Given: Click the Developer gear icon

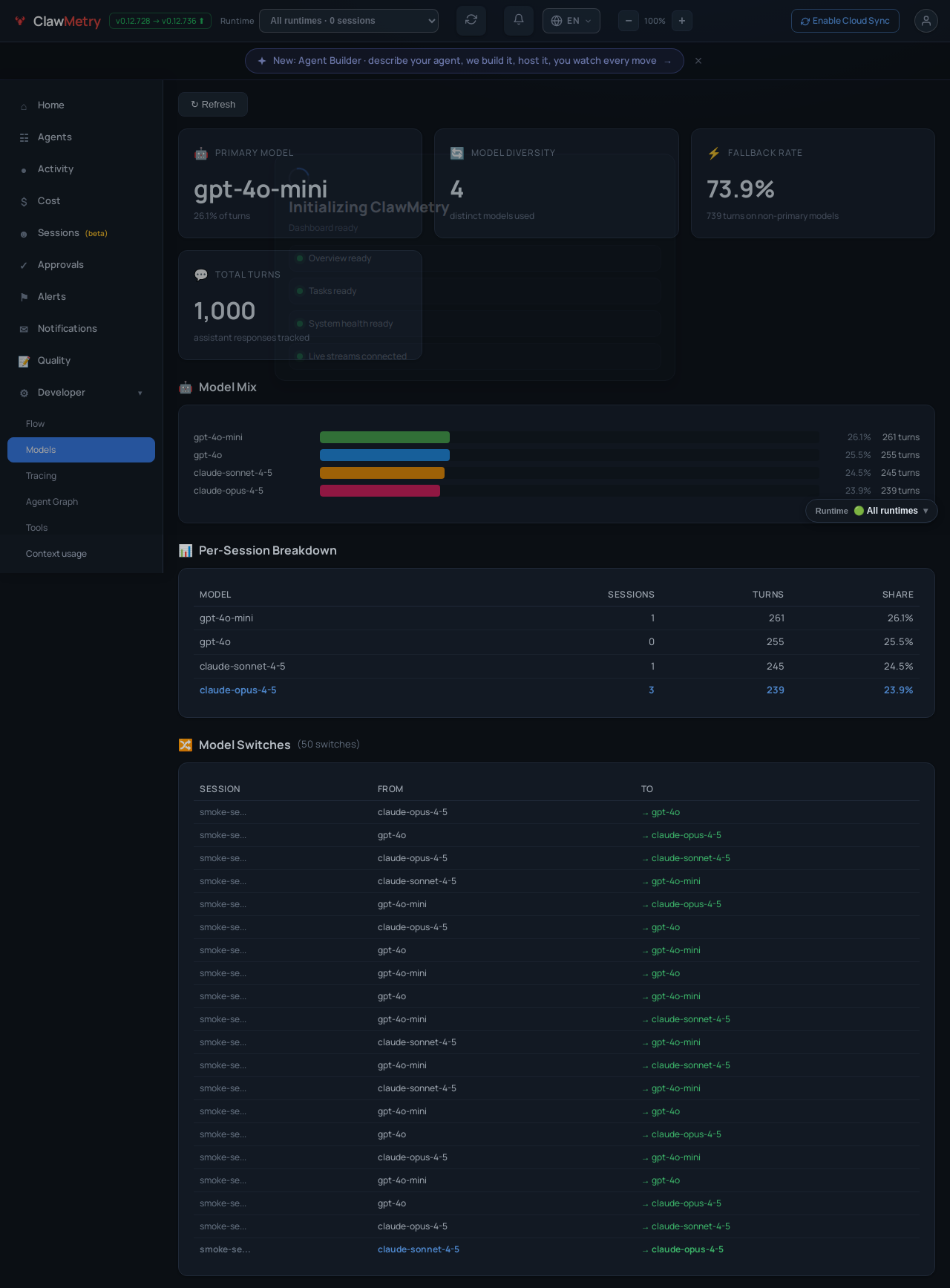Looking at the screenshot, I should [24, 393].
